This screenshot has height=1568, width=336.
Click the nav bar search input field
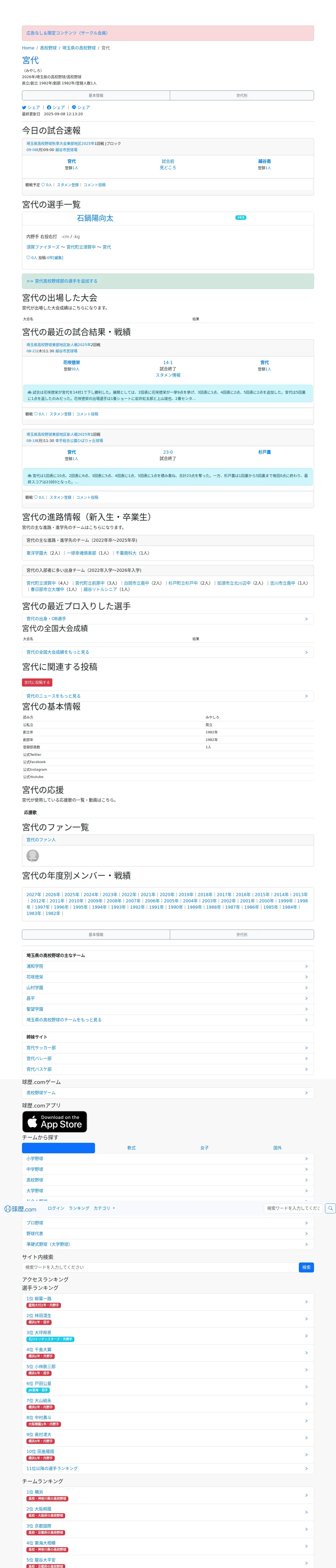point(293,1208)
